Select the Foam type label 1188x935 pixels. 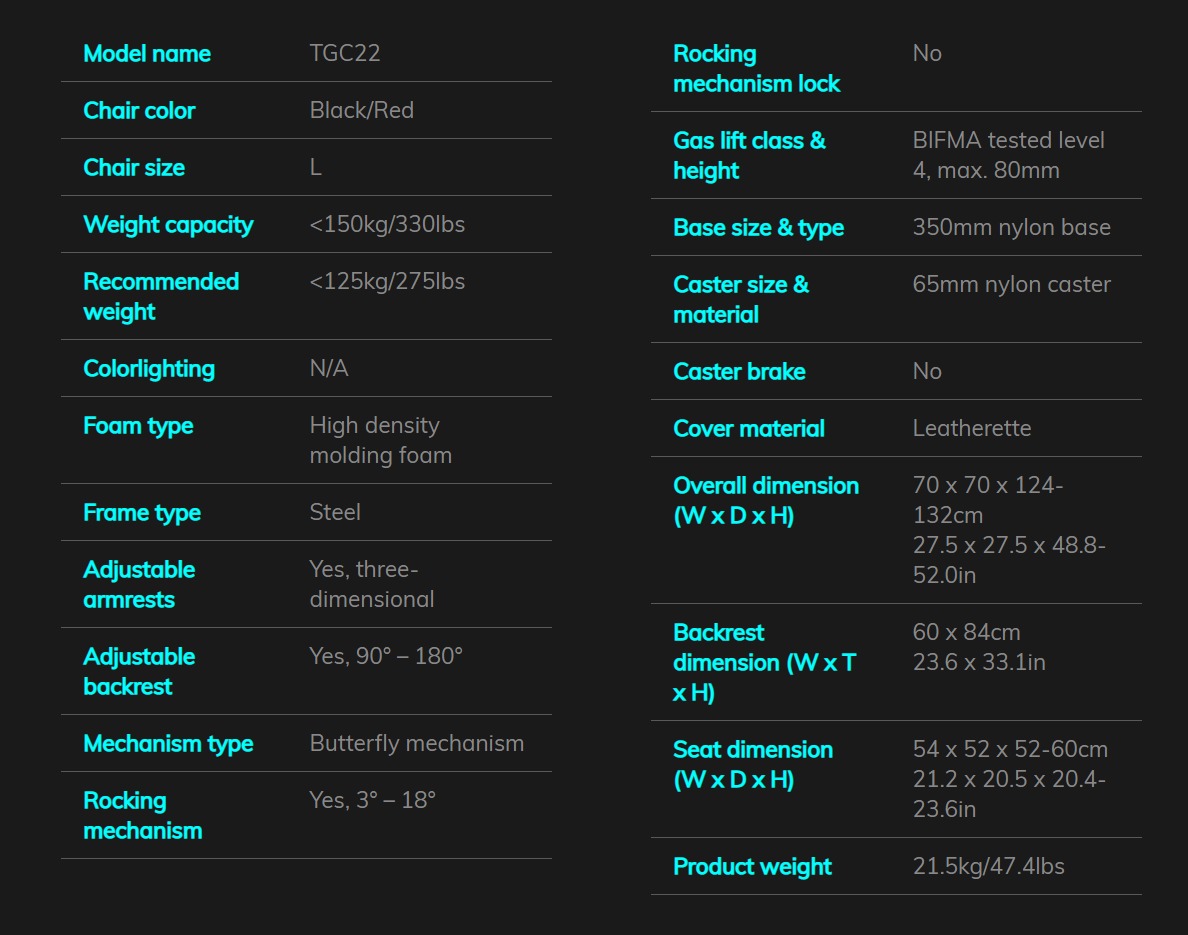coord(138,426)
